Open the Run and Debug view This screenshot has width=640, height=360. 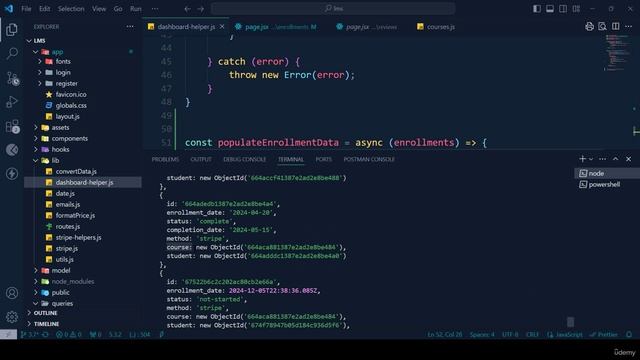12,102
